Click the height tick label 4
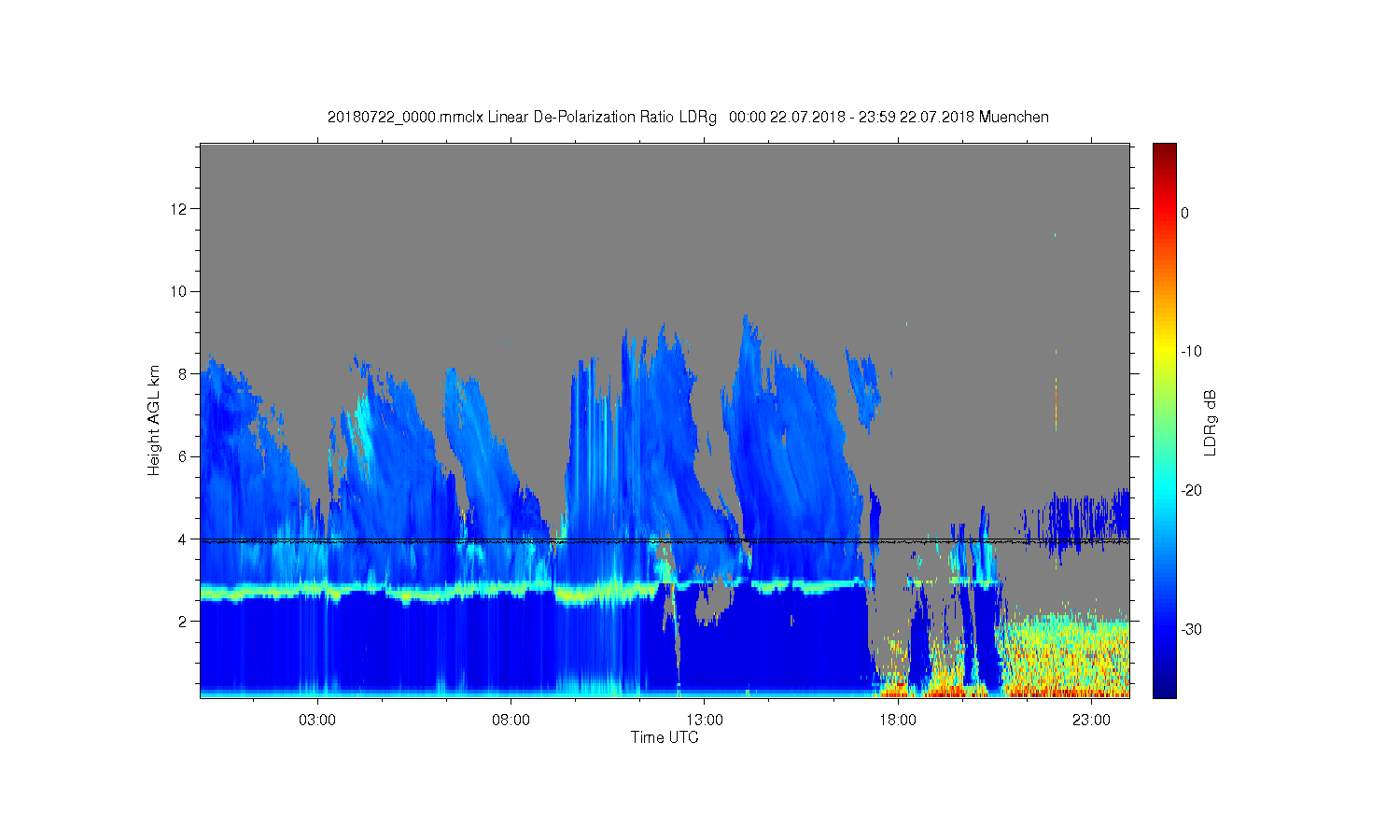Viewport: 1400px width, 840px height. (x=184, y=539)
